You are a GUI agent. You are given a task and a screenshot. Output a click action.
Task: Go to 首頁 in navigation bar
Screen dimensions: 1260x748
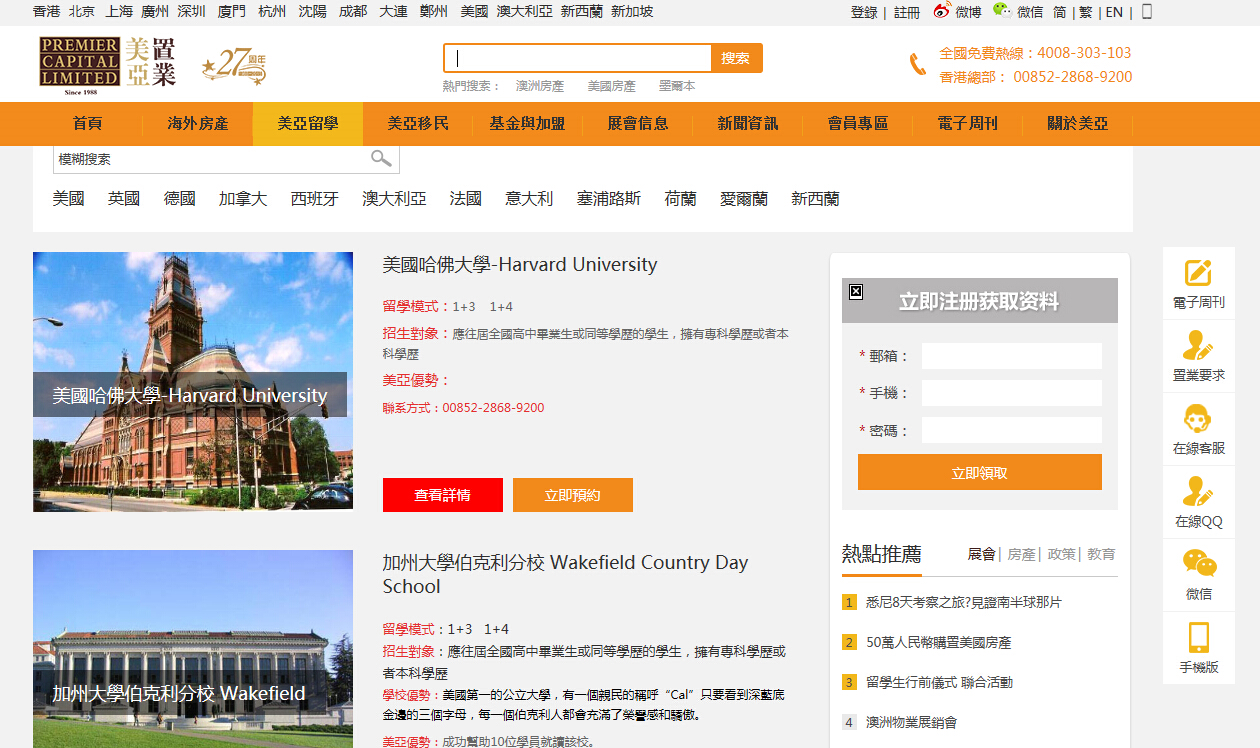[88, 124]
